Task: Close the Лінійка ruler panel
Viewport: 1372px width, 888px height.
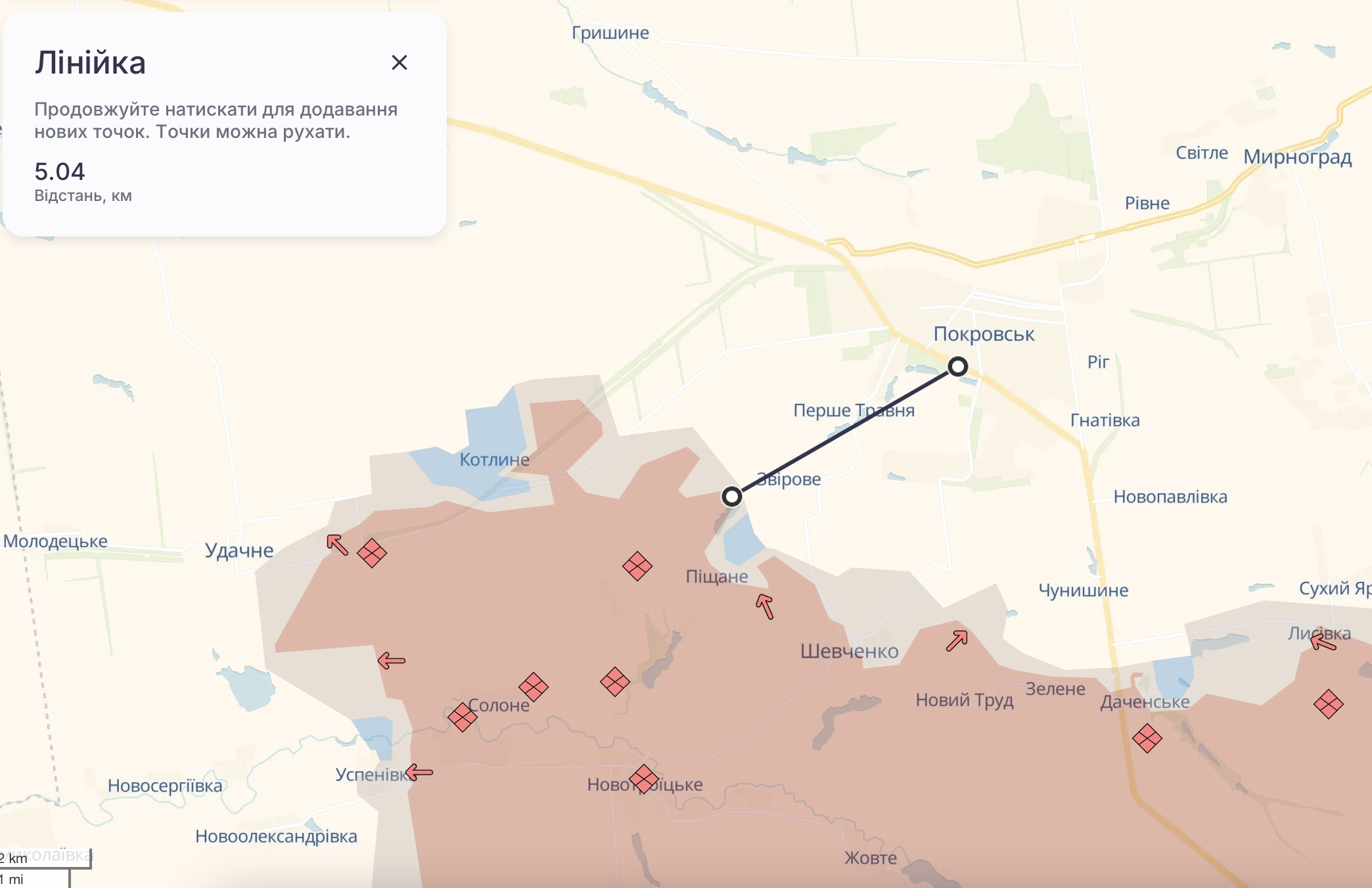Action: (x=400, y=63)
